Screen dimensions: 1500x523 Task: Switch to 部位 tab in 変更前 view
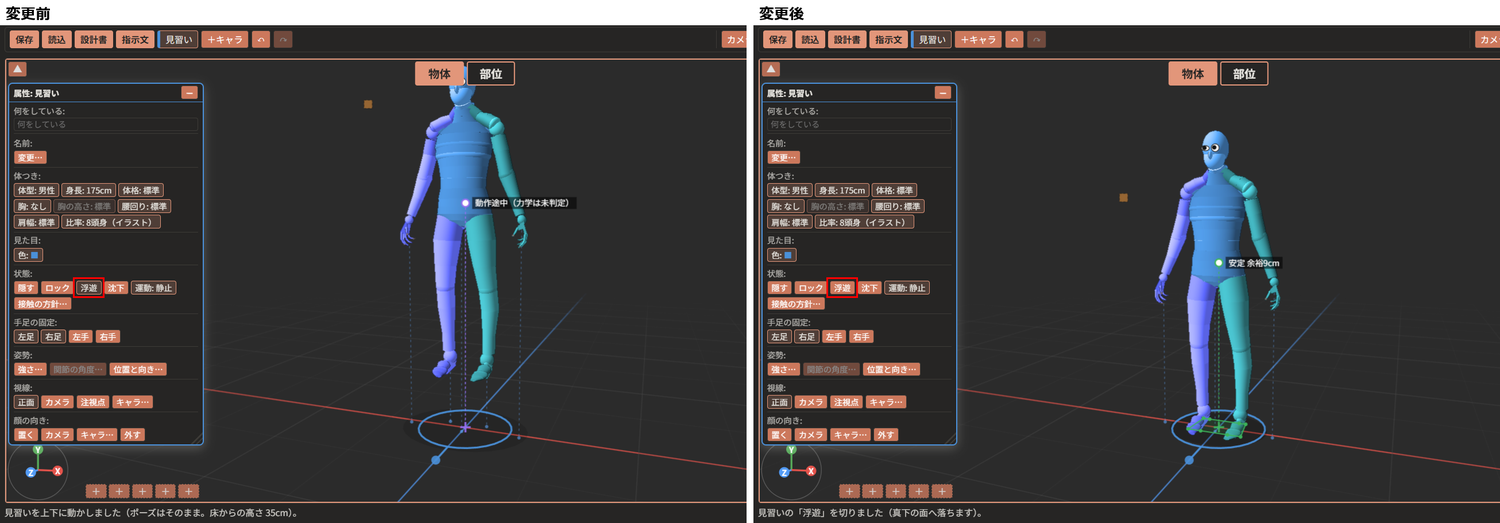click(490, 74)
